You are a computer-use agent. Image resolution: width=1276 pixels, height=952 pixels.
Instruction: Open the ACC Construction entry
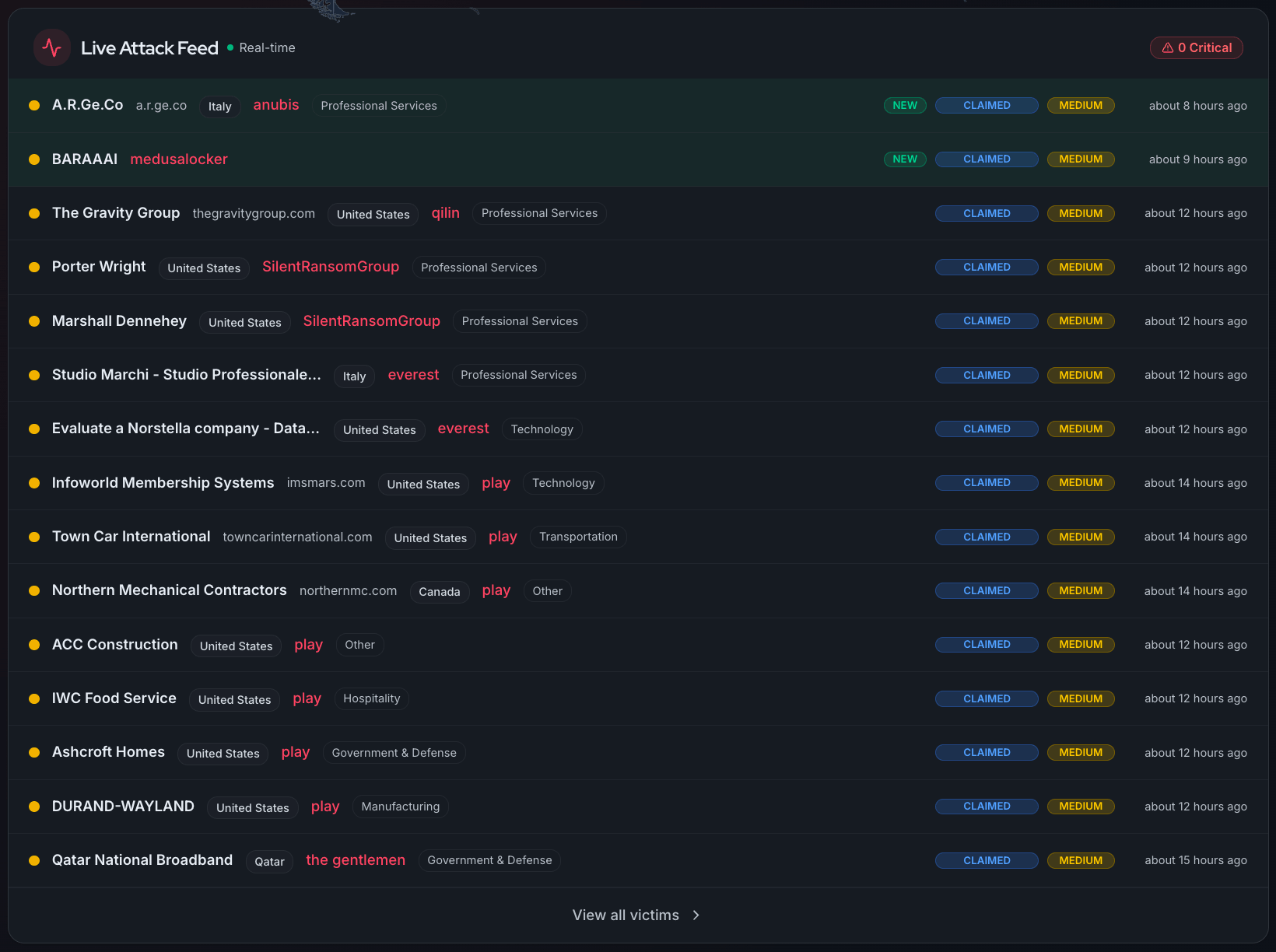114,645
